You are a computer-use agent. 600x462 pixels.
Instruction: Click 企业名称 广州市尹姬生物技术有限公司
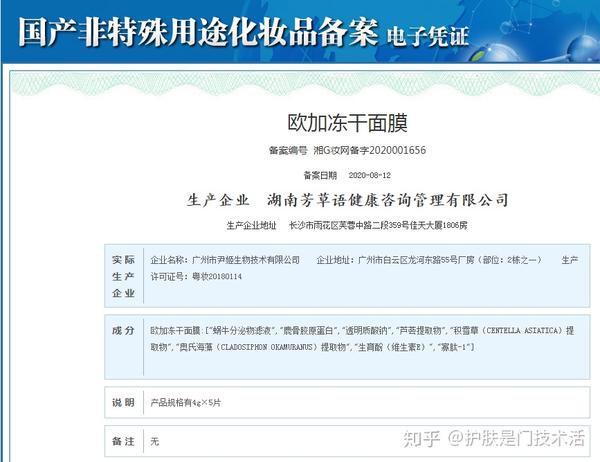[x=225, y=260]
